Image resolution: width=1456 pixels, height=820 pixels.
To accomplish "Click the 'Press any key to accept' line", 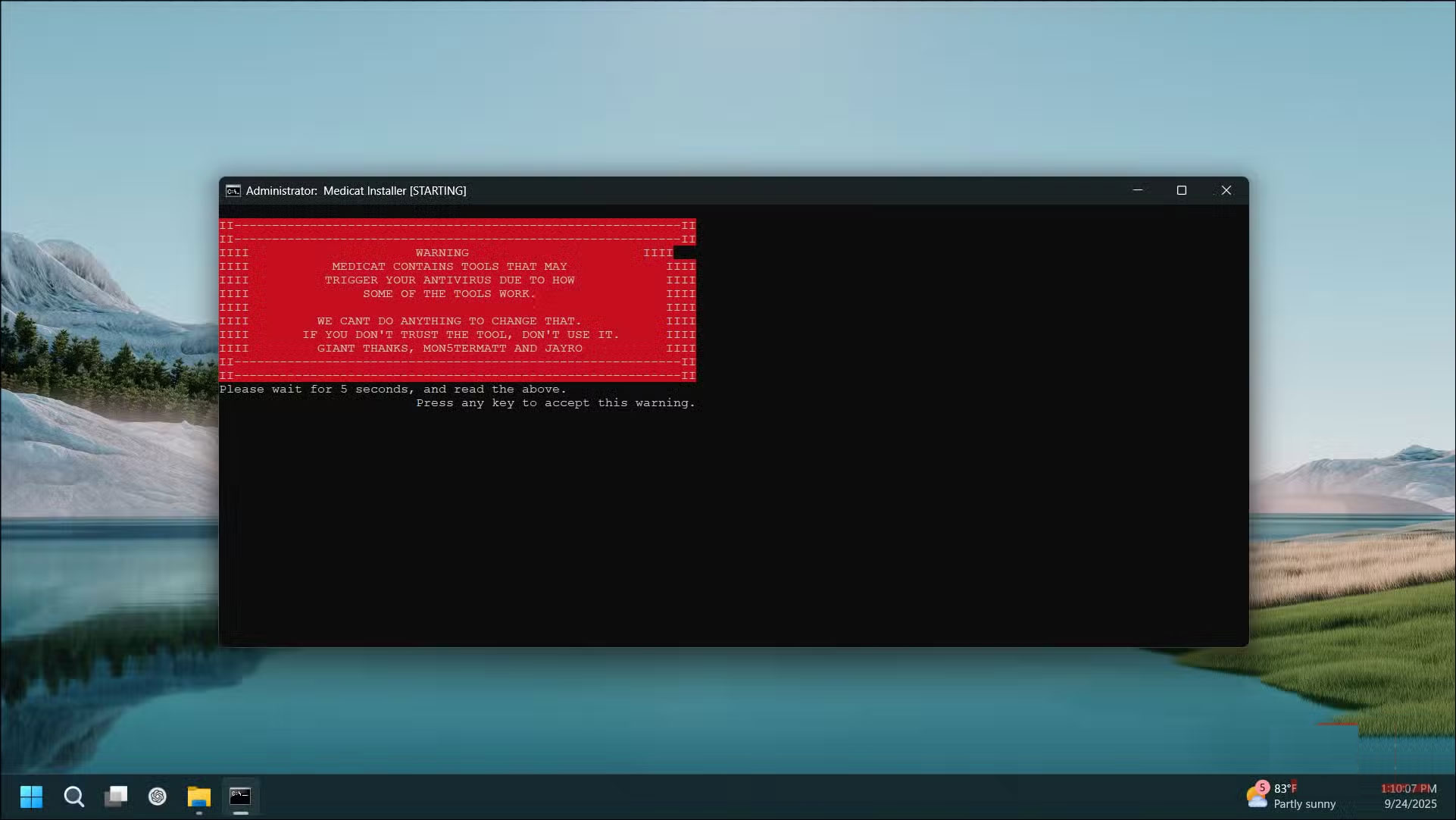I will (555, 403).
